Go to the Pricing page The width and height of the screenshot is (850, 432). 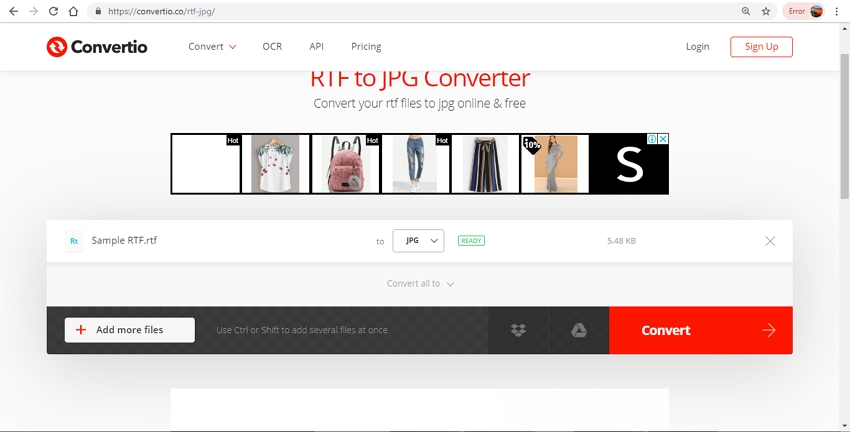(366, 47)
